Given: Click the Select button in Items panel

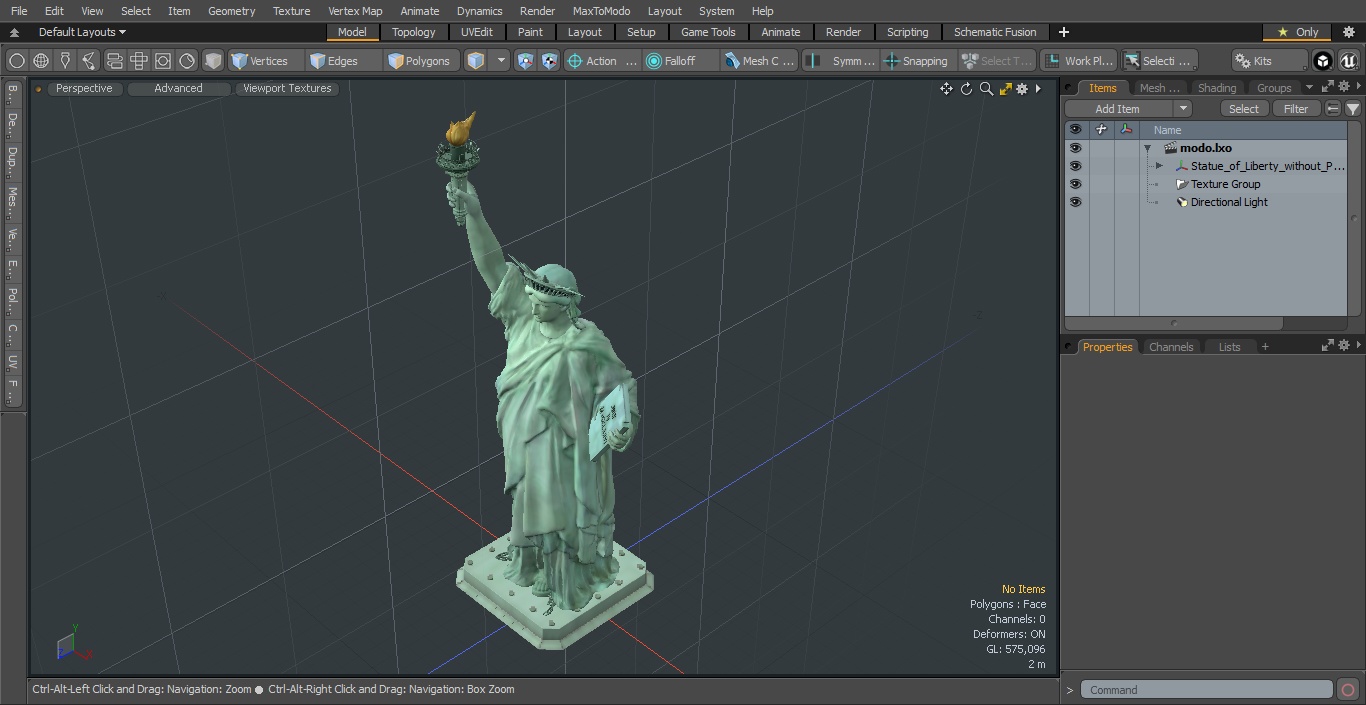Looking at the screenshot, I should [x=1244, y=109].
